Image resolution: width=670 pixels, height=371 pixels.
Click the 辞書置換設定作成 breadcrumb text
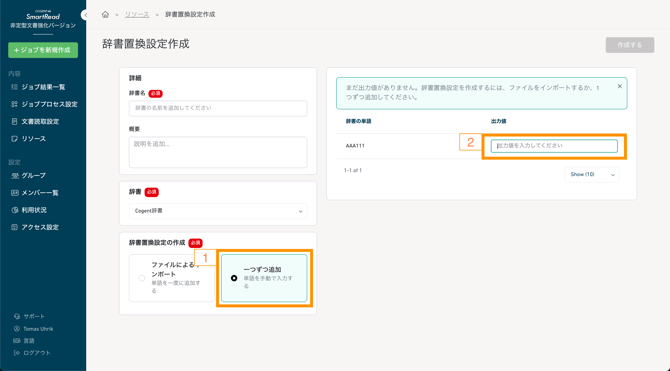click(190, 15)
